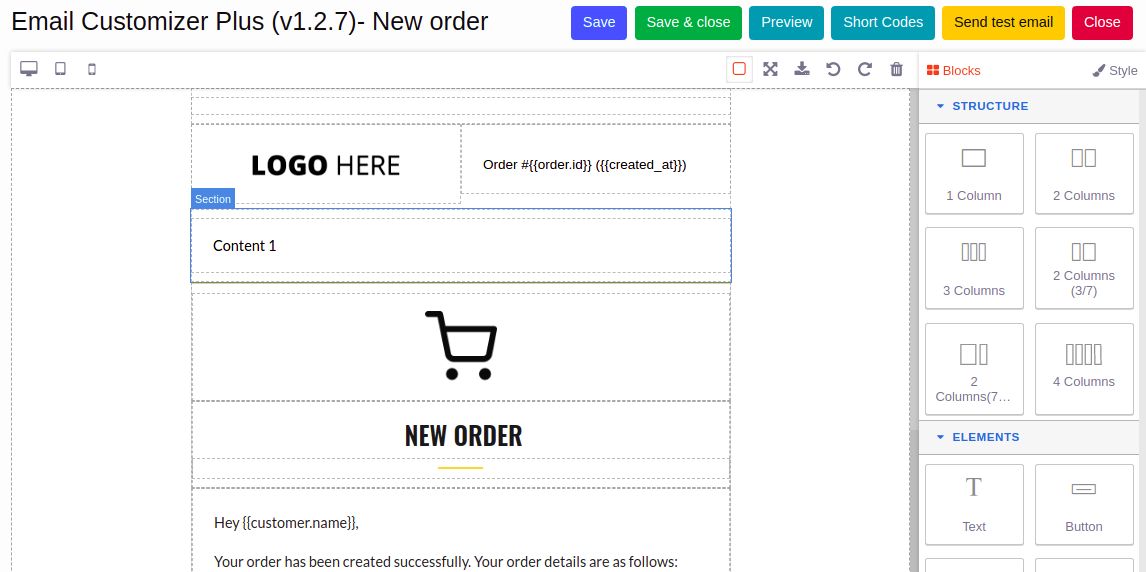Toggle component outline borders
The height and width of the screenshot is (572, 1146).
[x=739, y=69]
